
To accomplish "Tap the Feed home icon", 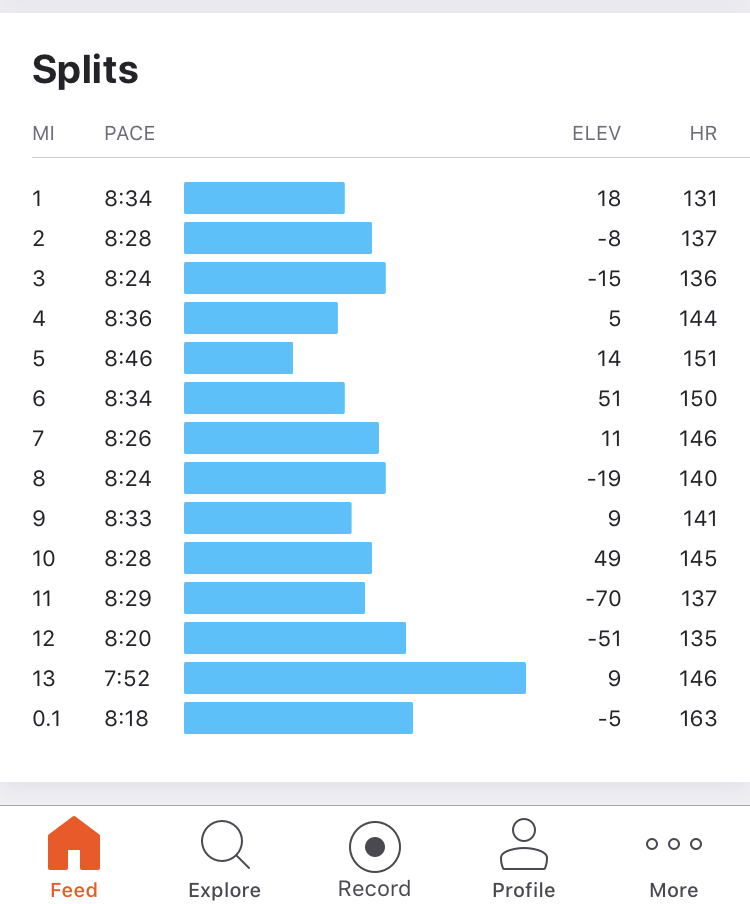I will point(74,843).
